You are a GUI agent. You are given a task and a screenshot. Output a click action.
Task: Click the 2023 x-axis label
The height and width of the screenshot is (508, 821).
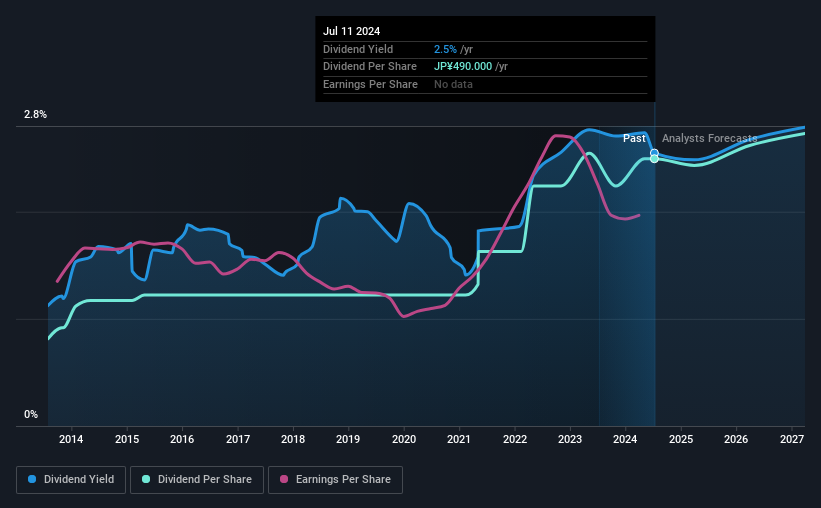point(570,439)
